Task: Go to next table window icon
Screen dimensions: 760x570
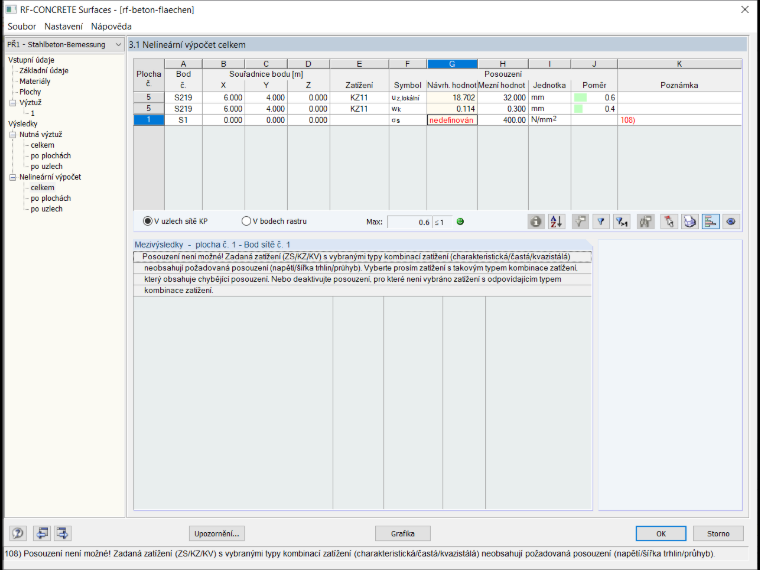Action: pyautogui.click(x=63, y=534)
